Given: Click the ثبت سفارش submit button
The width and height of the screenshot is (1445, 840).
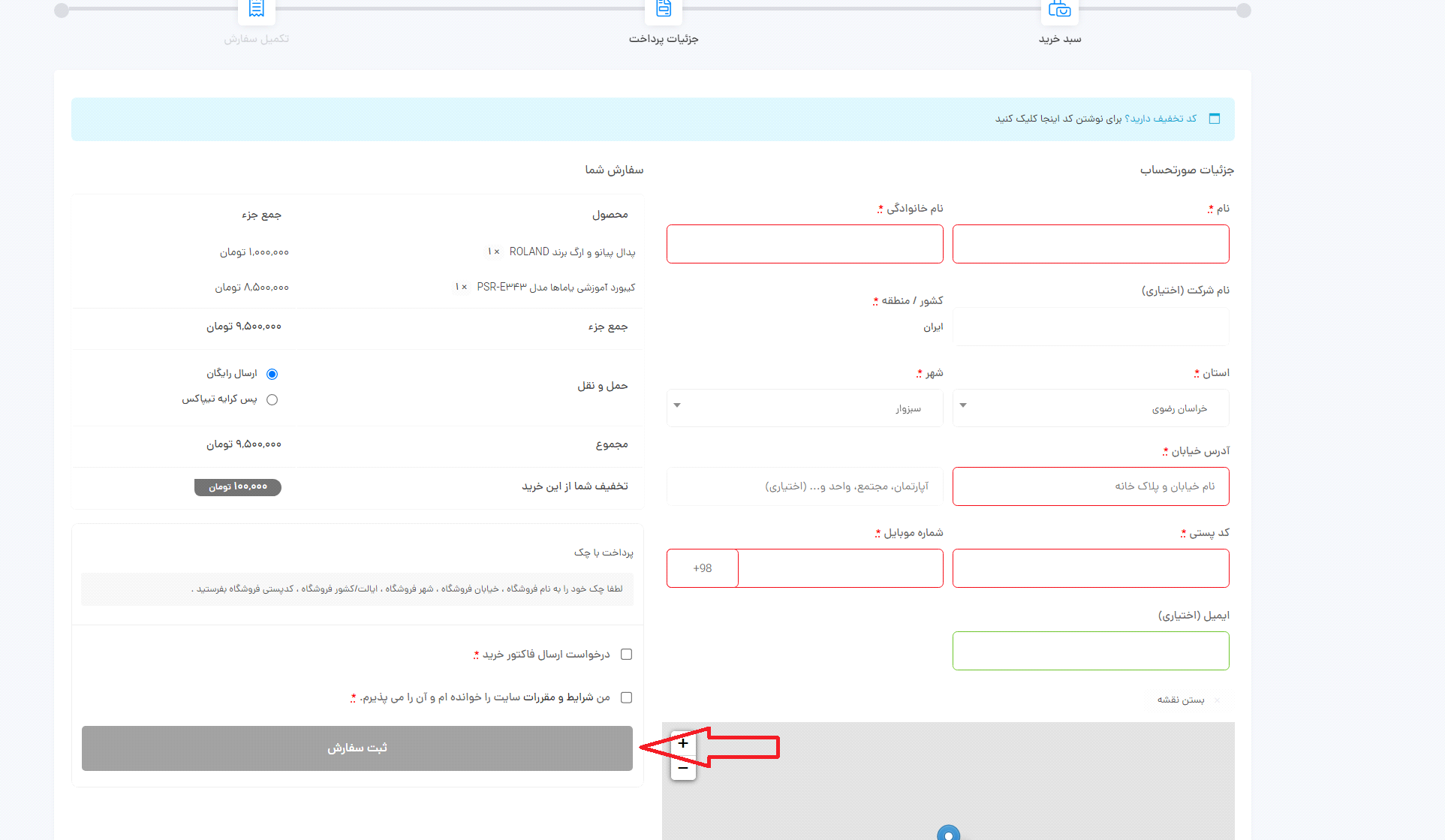Looking at the screenshot, I should [x=357, y=748].
